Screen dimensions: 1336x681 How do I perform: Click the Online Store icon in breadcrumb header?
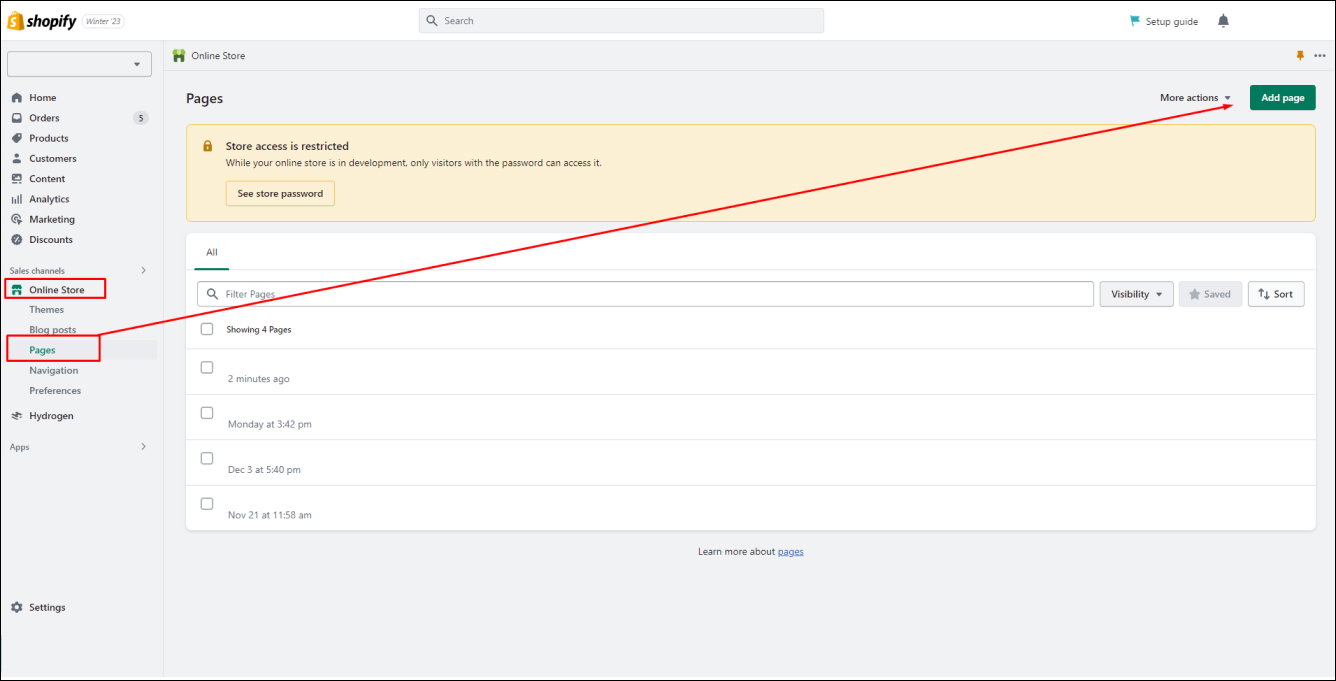[179, 56]
